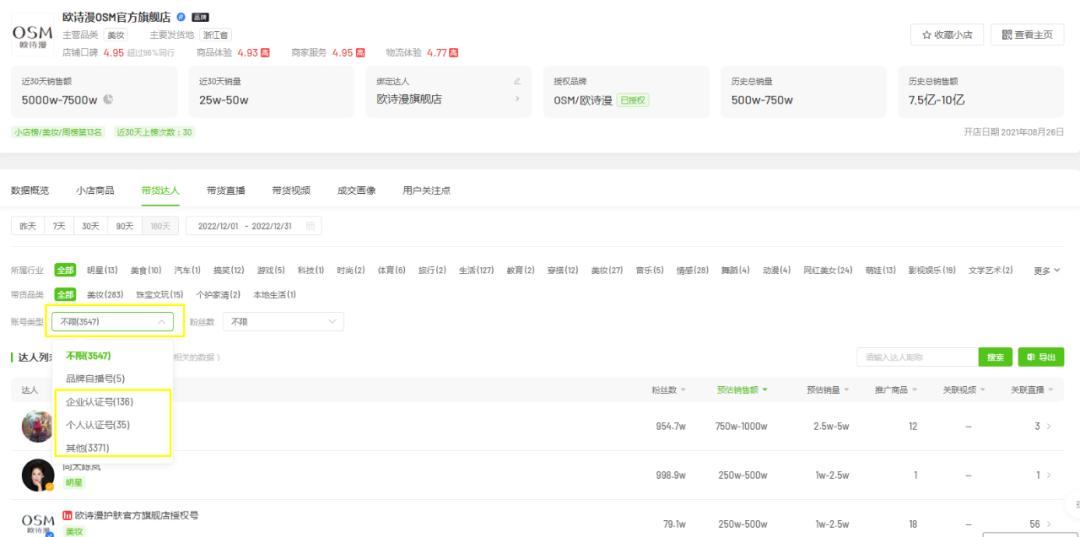Click the sort arrow on 粉丝数 column
Image resolution: width=1080 pixels, height=537 pixels.
684,390
